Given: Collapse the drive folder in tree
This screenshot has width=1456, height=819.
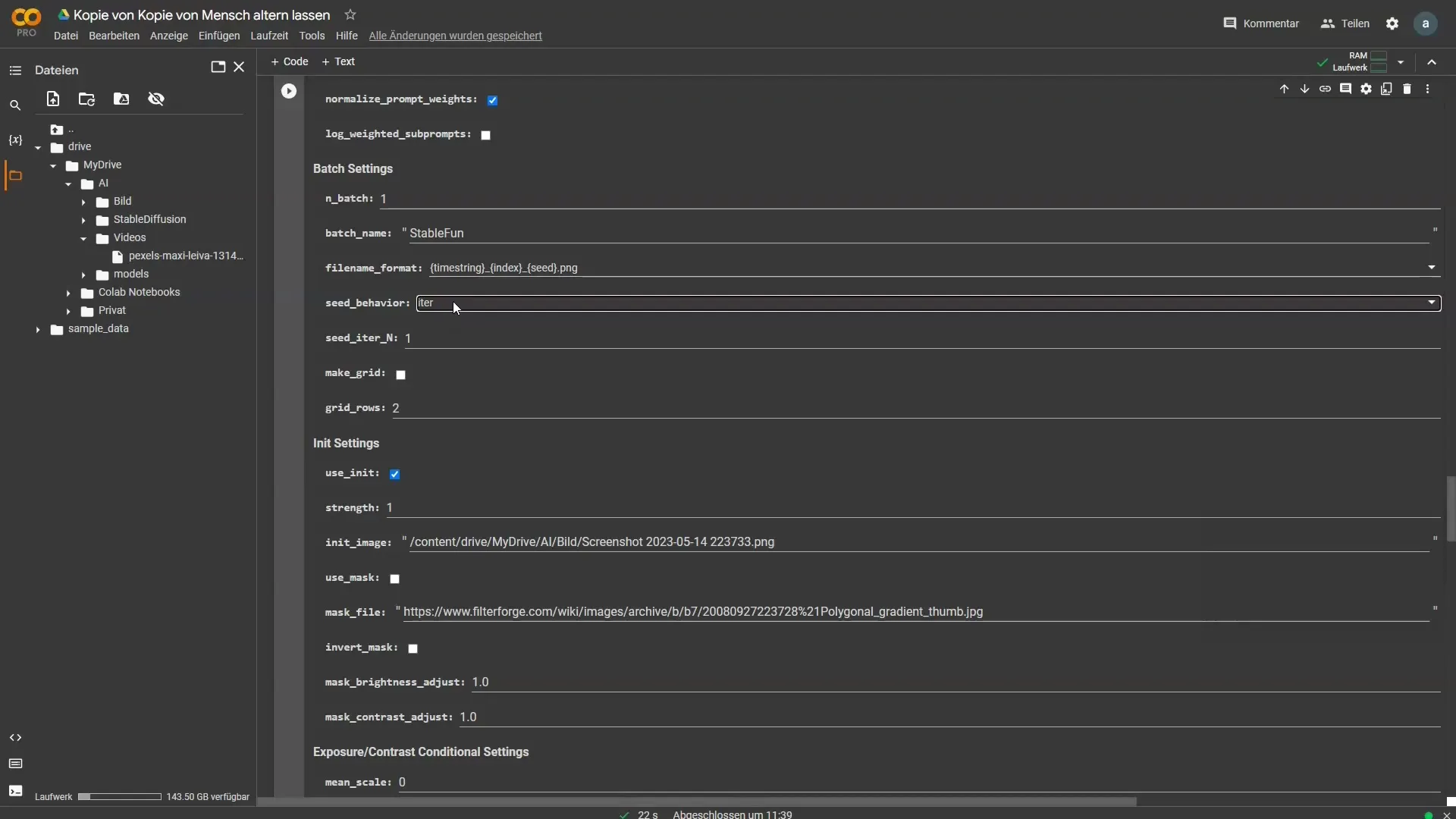Looking at the screenshot, I should 38,148.
